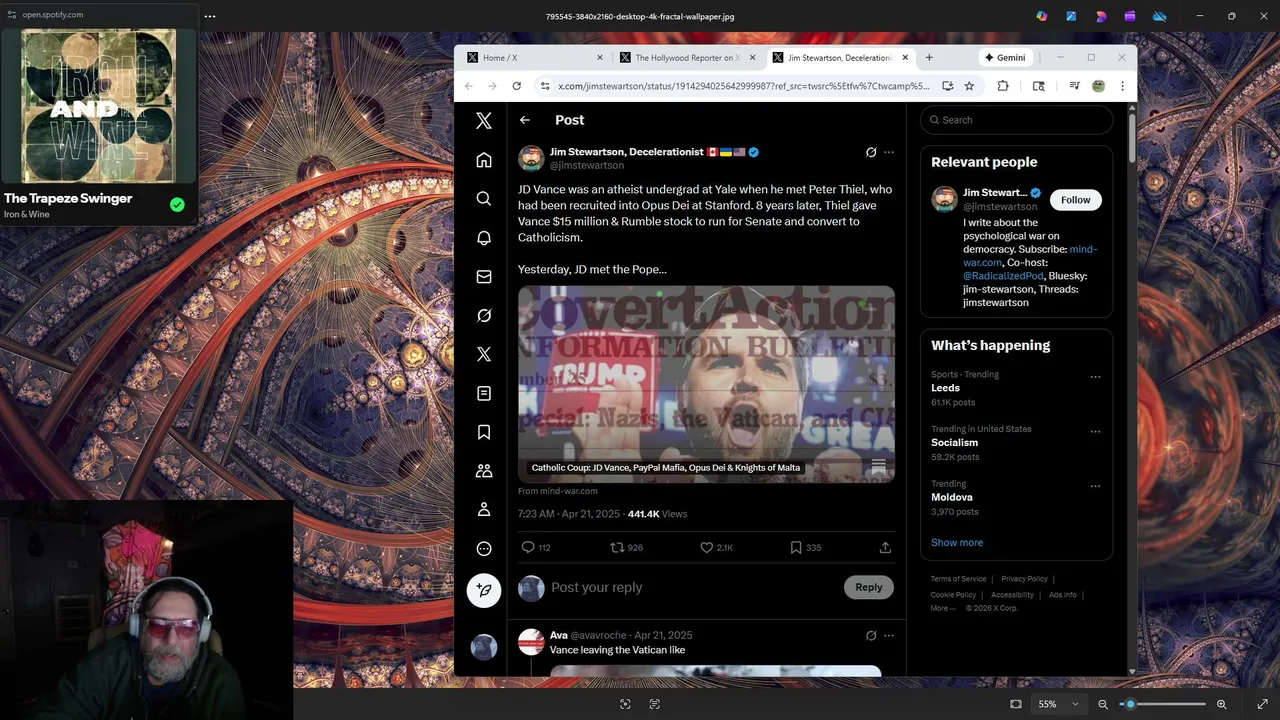Image resolution: width=1280 pixels, height=720 pixels.
Task: Open Spotify mini player three-dot menu
Action: pyautogui.click(x=209, y=16)
